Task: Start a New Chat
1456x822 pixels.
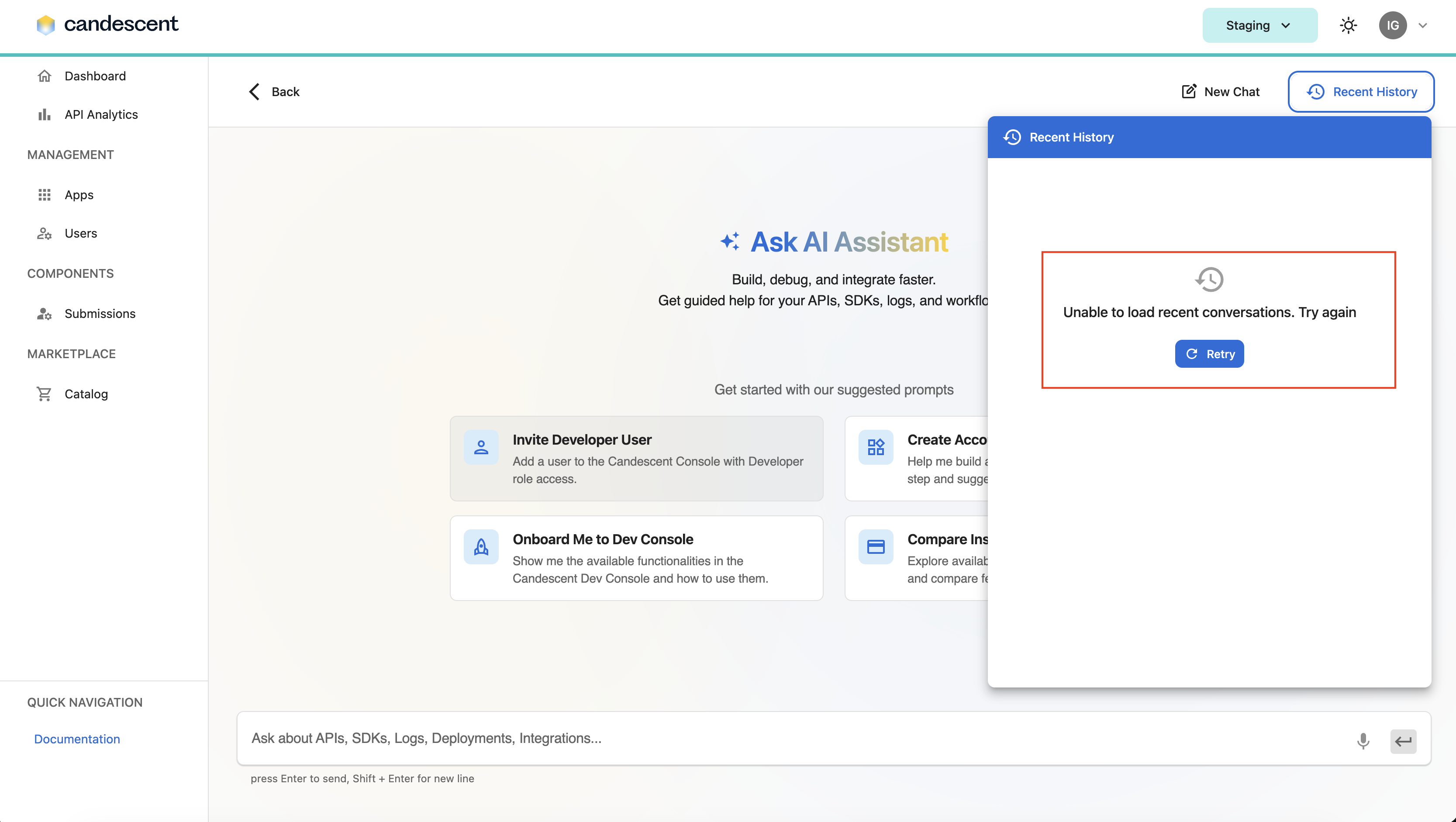Action: coord(1221,92)
